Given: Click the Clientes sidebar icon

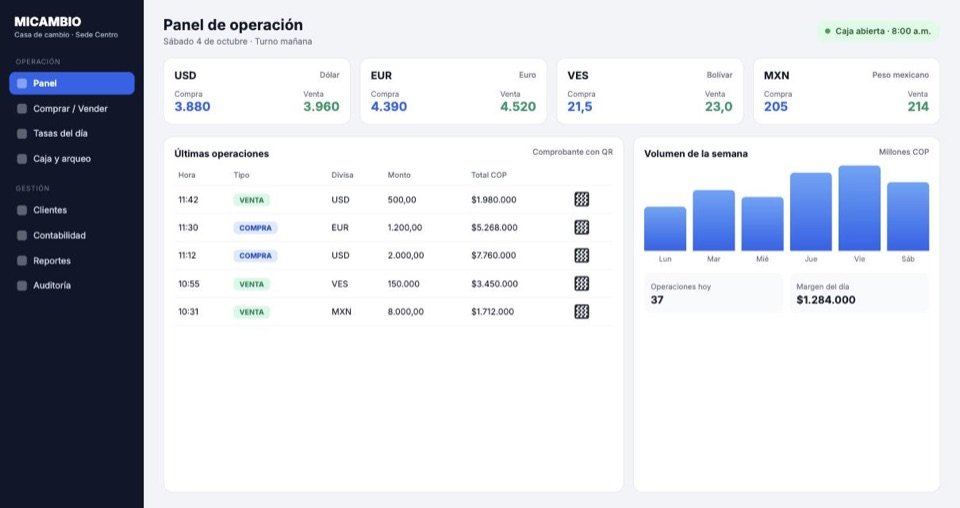Looking at the screenshot, I should click(22, 210).
